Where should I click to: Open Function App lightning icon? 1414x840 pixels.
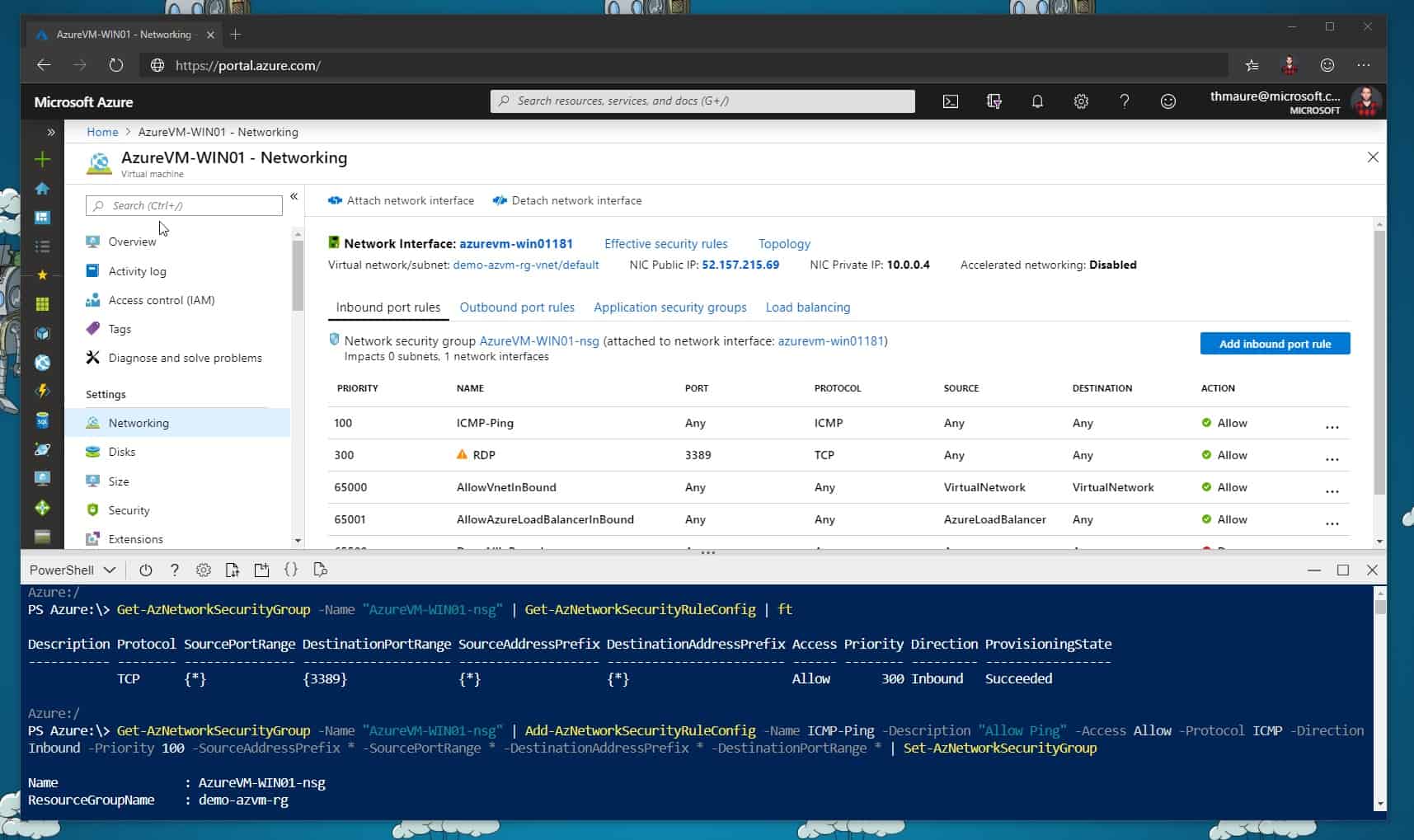click(42, 392)
